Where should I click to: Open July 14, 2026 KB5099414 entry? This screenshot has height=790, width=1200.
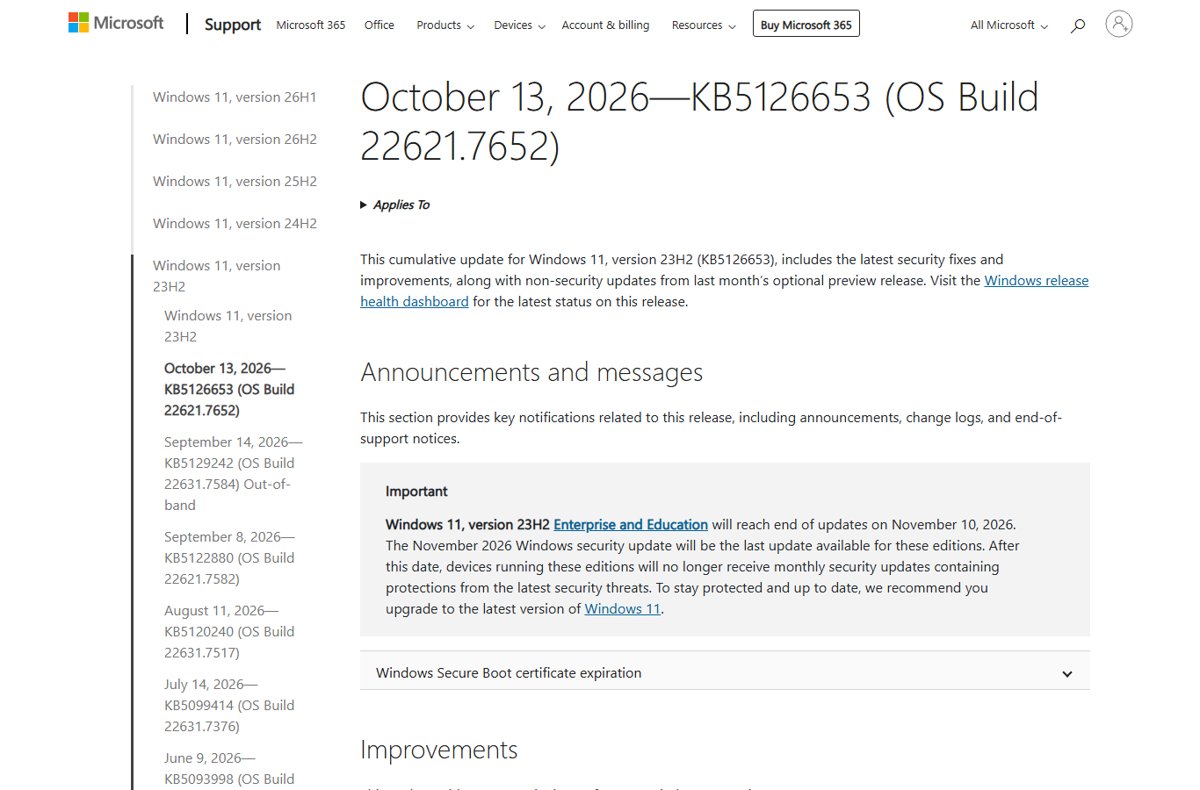point(229,705)
